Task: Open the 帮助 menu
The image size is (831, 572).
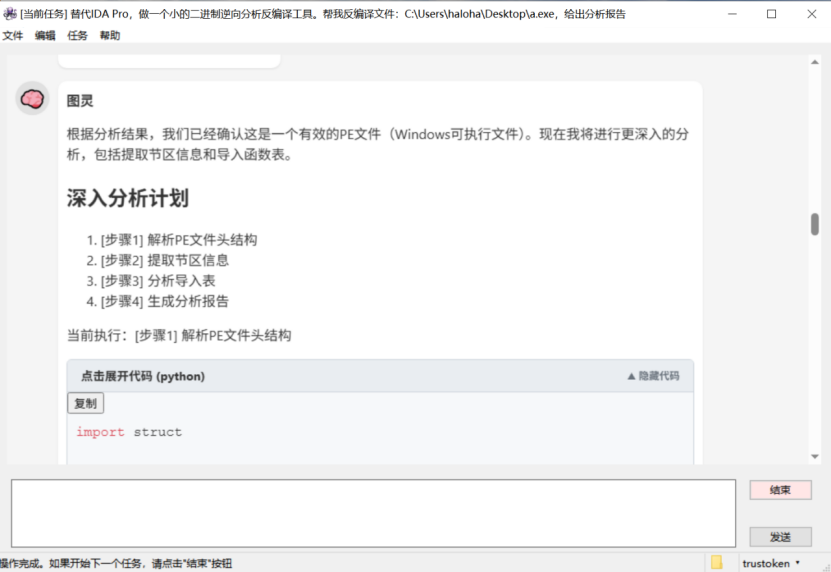Action: pyautogui.click(x=110, y=36)
